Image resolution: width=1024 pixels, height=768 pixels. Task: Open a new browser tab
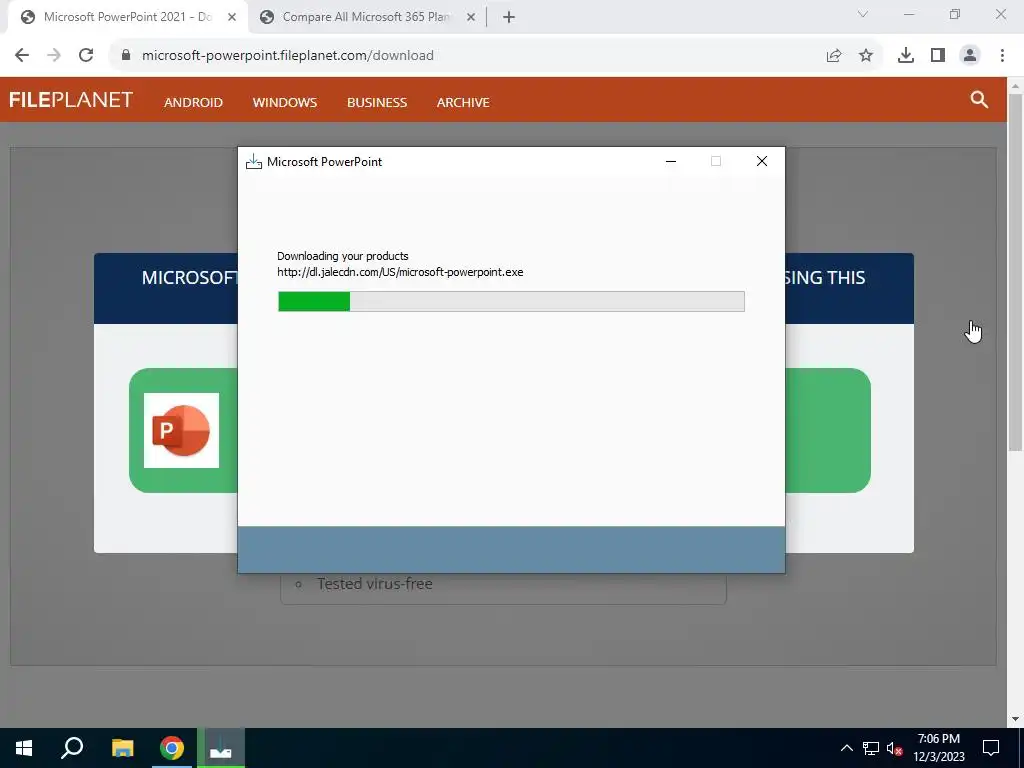tap(509, 17)
